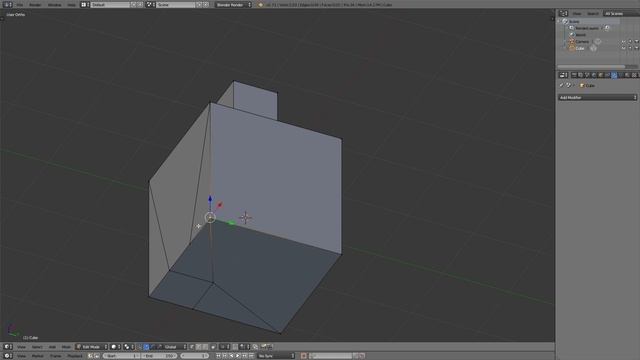Viewport: 640px width, 360px height.
Task: Toggle the auto keyframe record button
Action: 304,356
